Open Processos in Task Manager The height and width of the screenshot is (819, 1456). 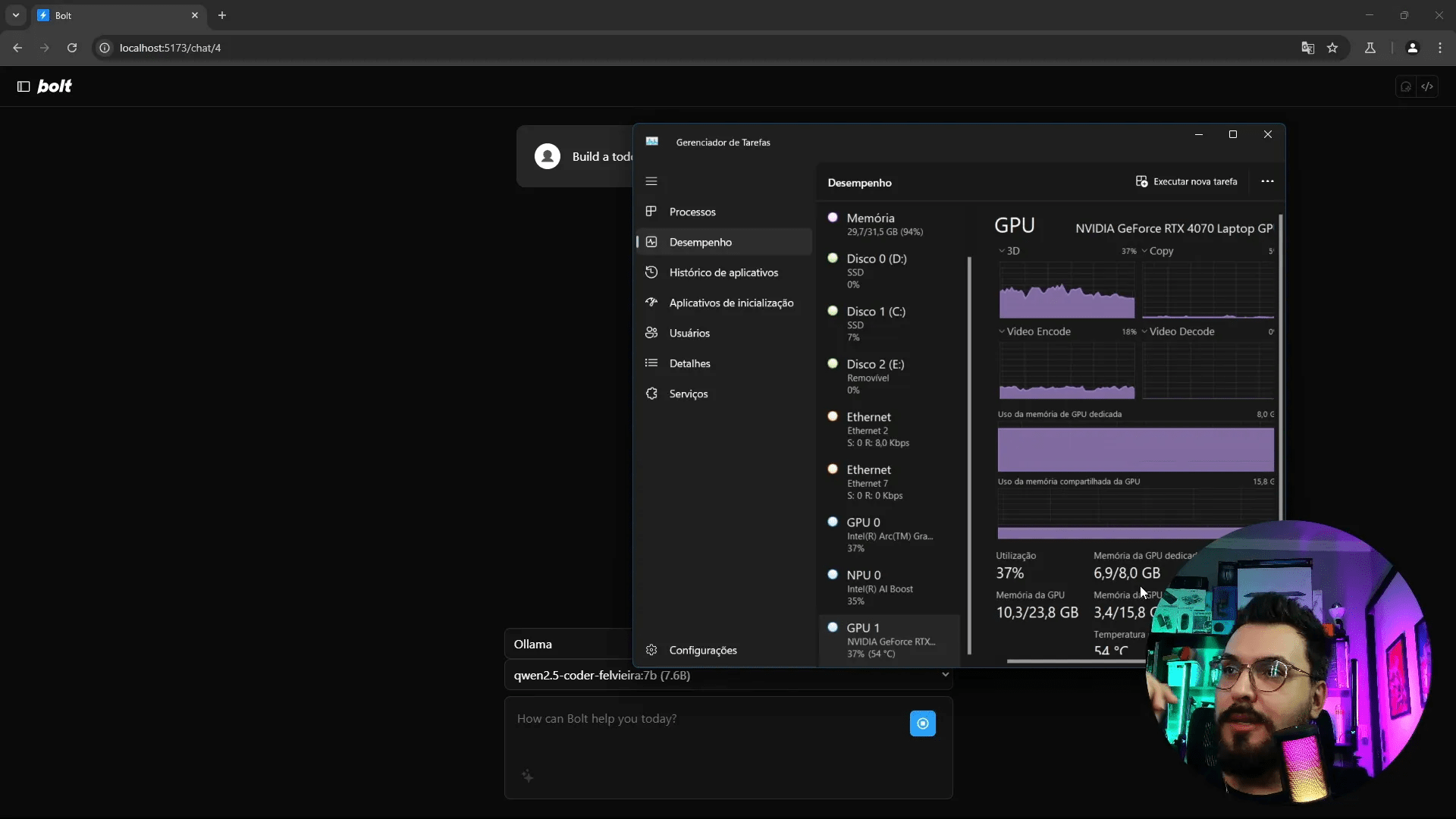pos(724,212)
